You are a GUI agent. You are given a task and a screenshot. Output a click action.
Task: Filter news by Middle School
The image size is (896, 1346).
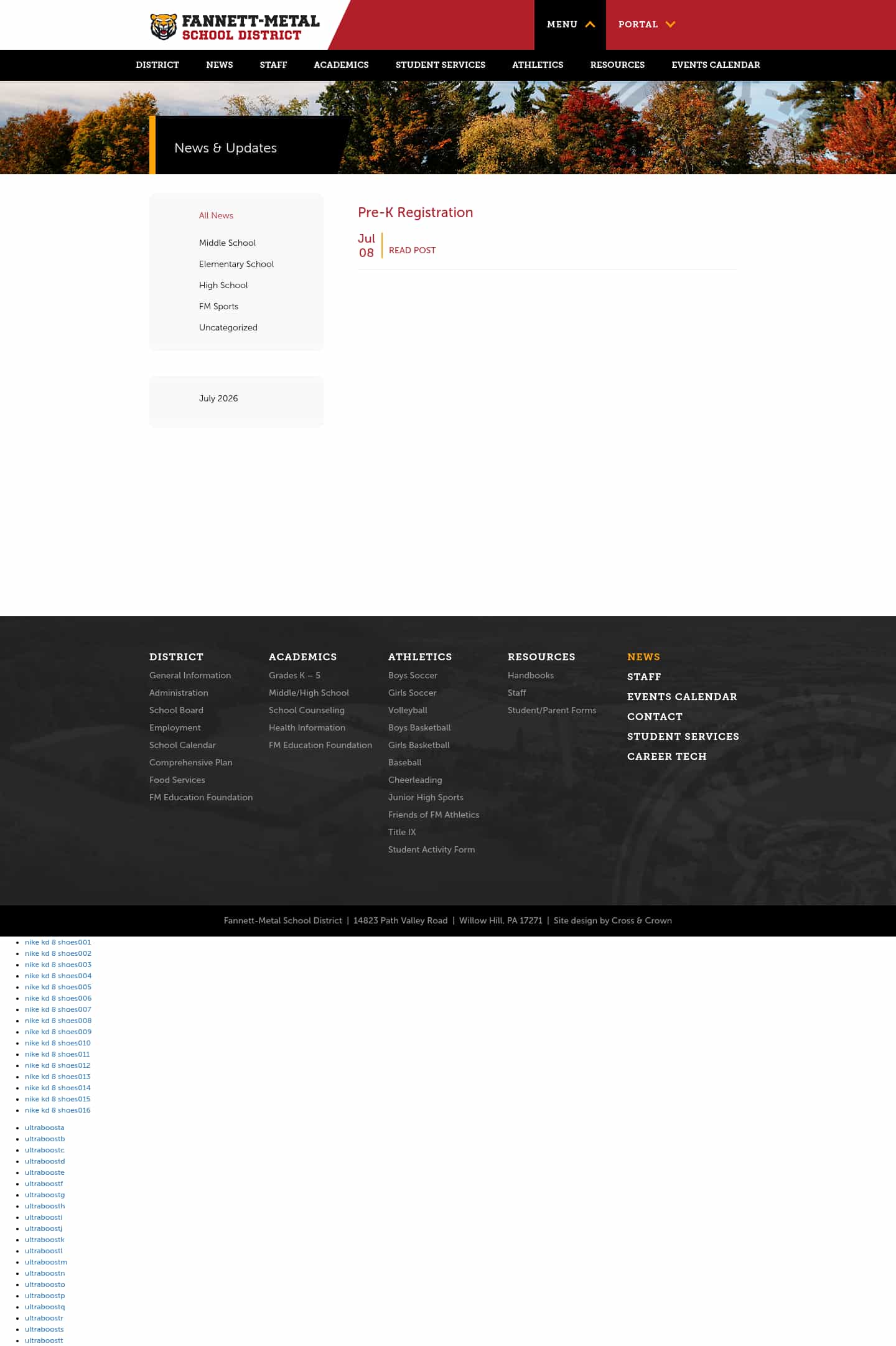click(x=227, y=243)
